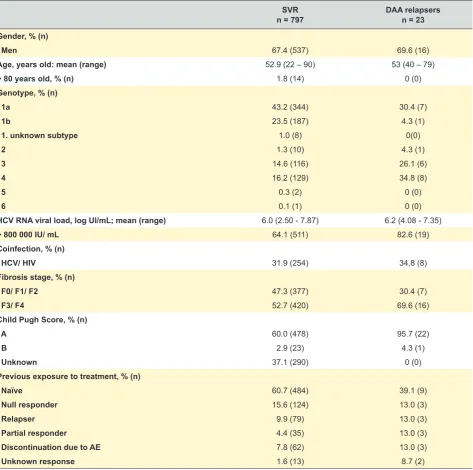Select the Unknown Child Pugh row label
Viewport: 473px width, 470px height.
click(x=19, y=362)
